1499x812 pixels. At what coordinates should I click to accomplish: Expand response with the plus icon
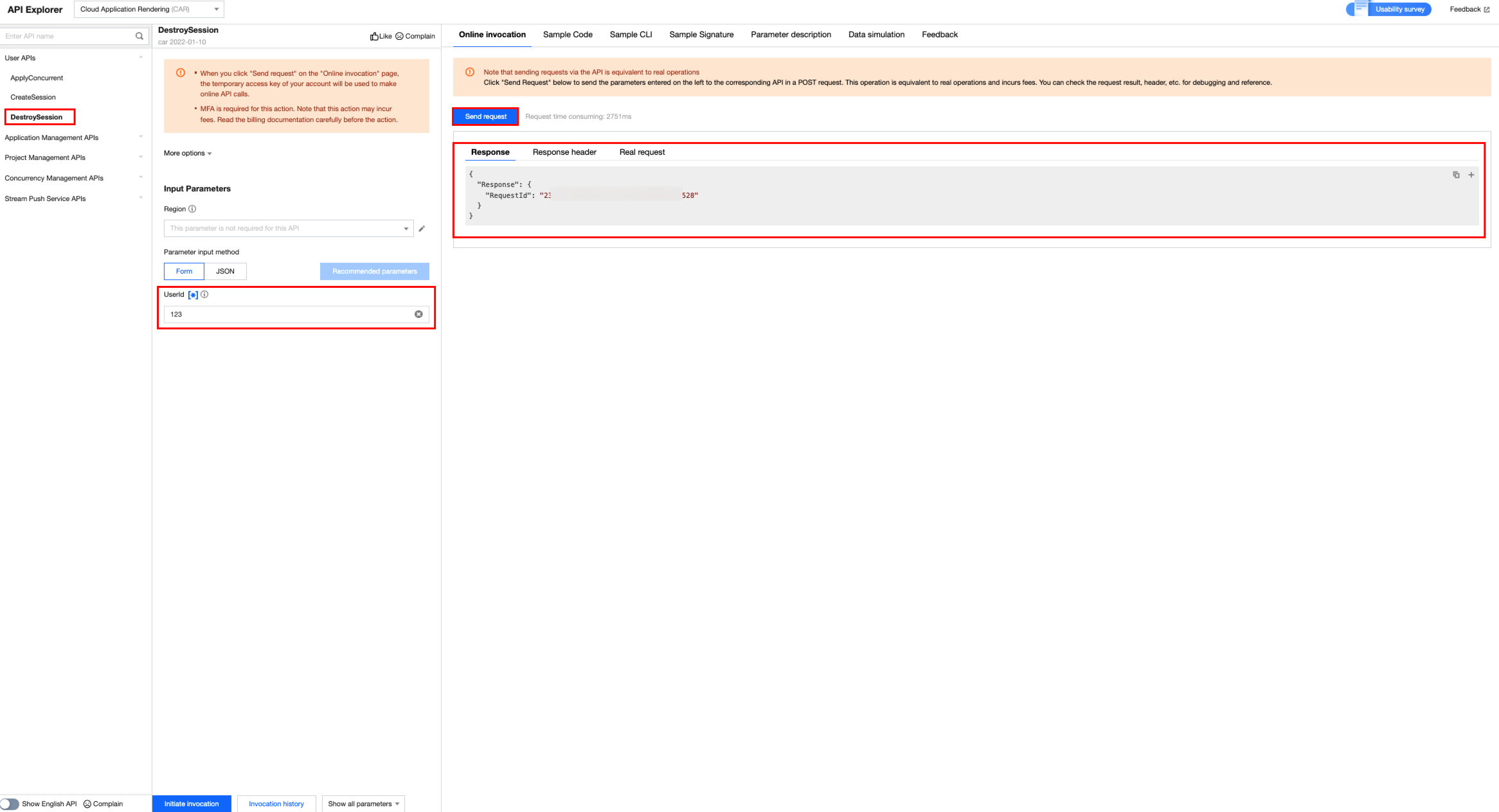tap(1471, 175)
